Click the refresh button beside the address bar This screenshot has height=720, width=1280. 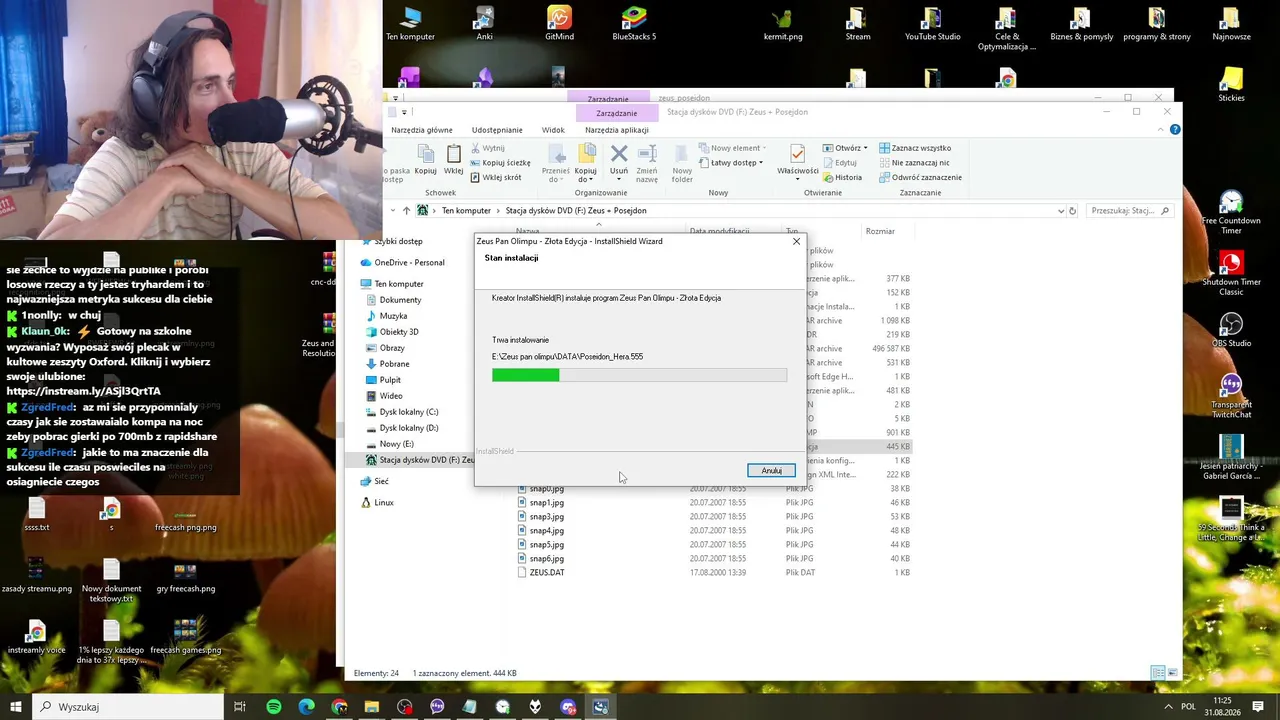pos(1073,211)
